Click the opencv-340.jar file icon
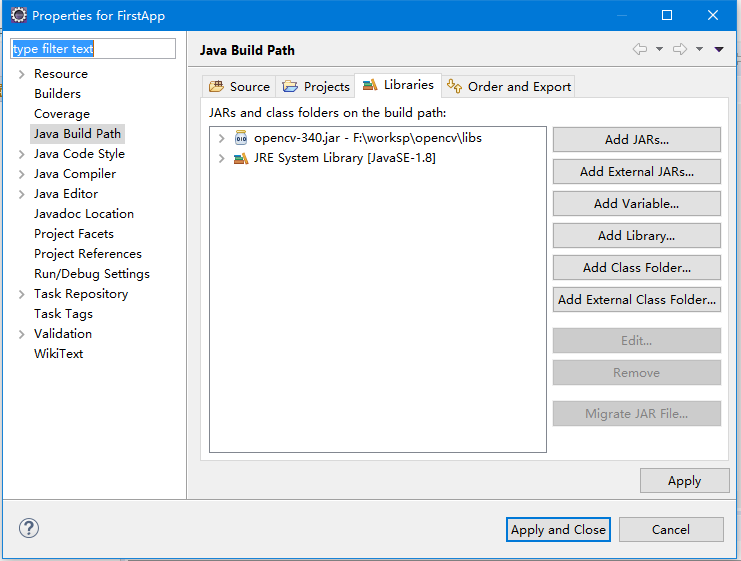741x561 pixels. tap(241, 138)
